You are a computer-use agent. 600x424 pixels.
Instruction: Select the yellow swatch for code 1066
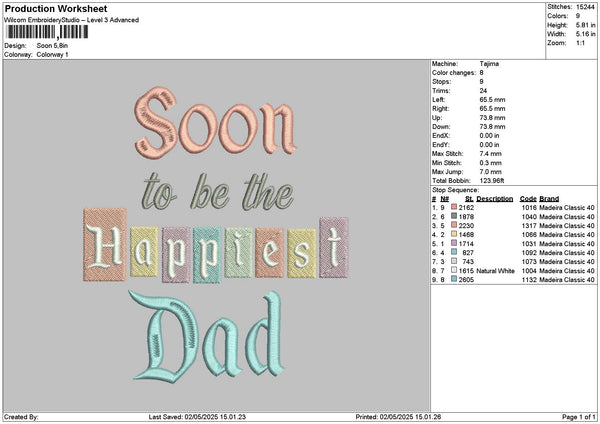[454, 233]
